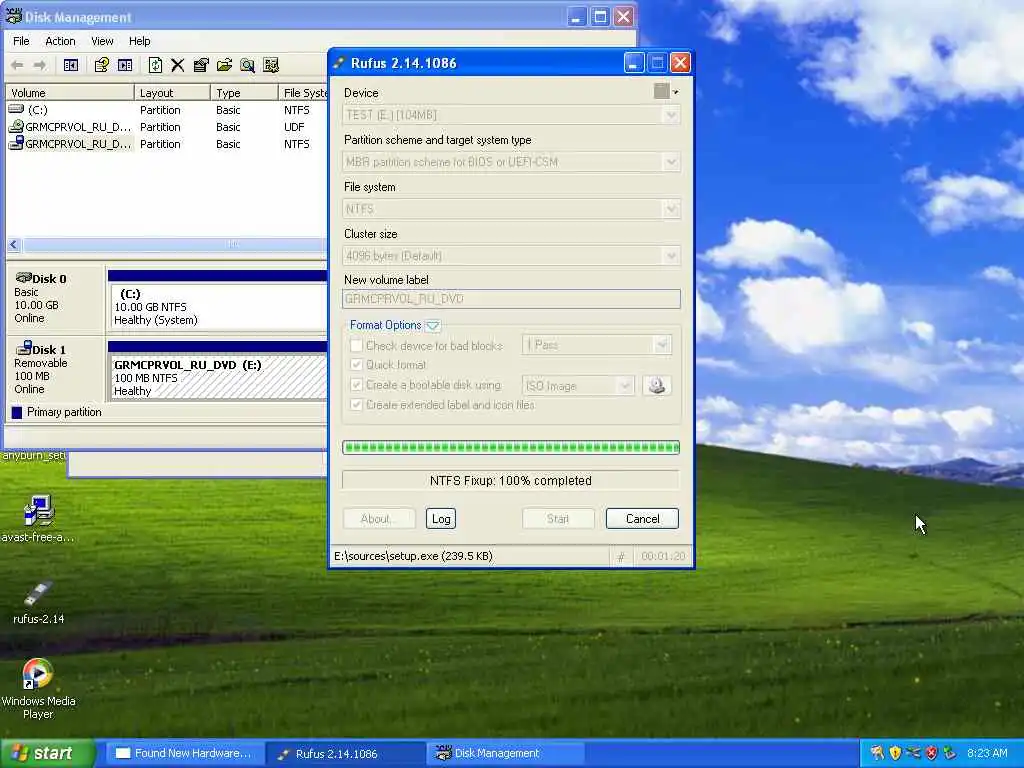Toggle Create a bootable disk using checkbox

[x=357, y=385]
